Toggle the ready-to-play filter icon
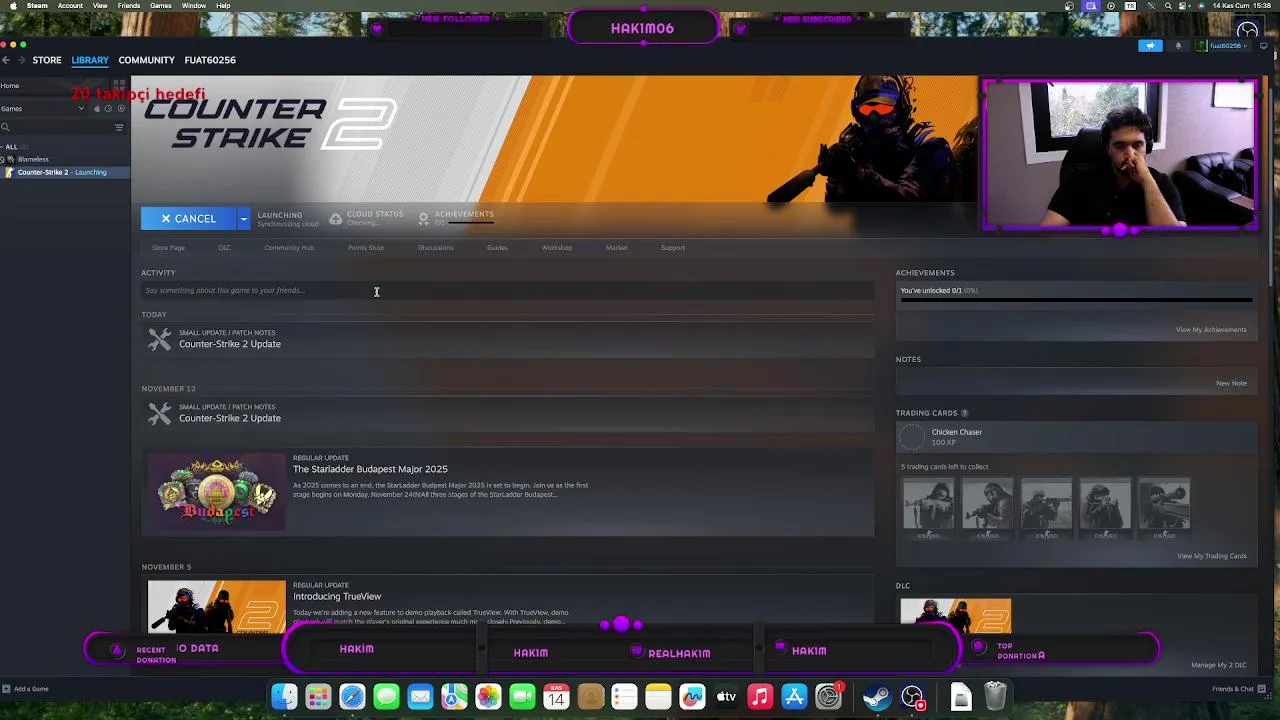Image resolution: width=1280 pixels, height=720 pixels. pos(121,108)
